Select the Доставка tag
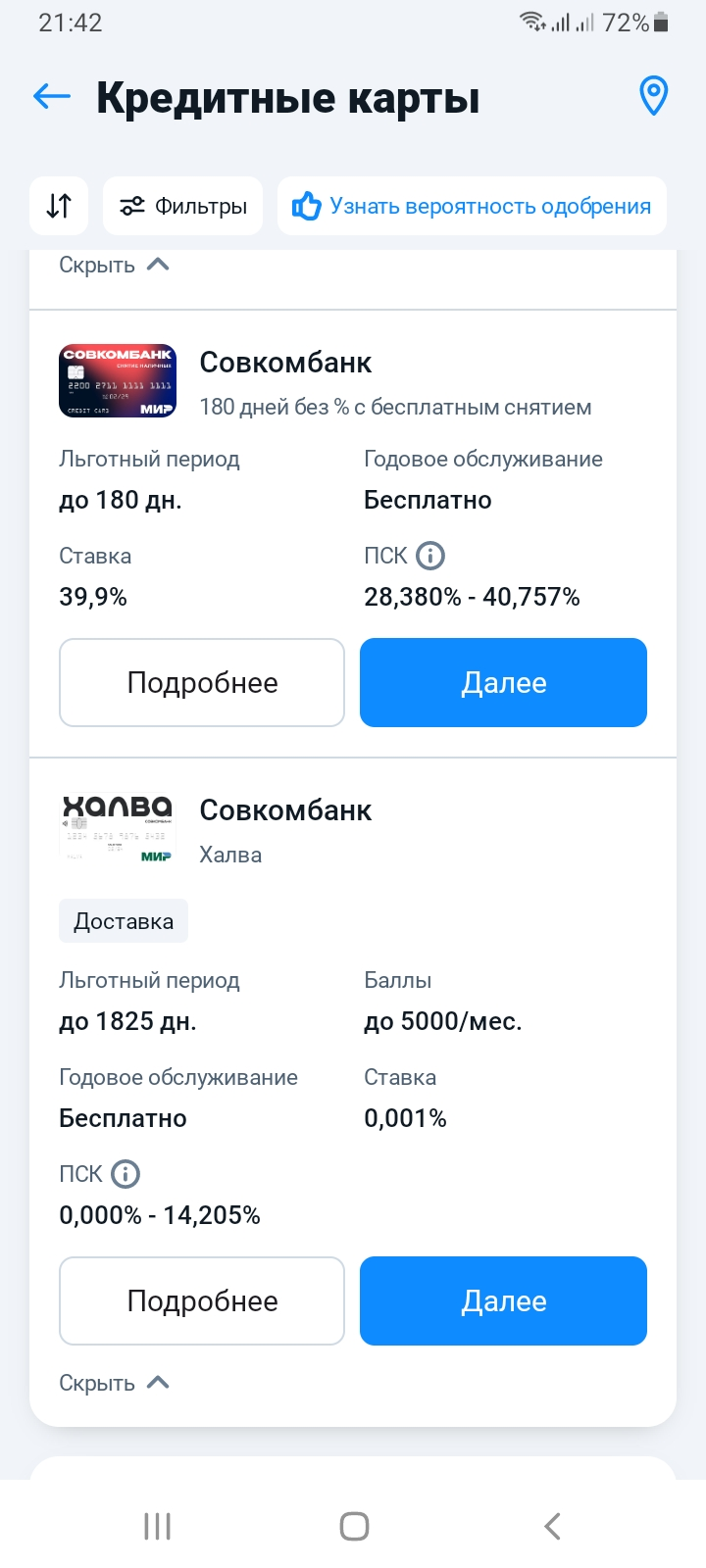706x1568 pixels. tap(124, 921)
